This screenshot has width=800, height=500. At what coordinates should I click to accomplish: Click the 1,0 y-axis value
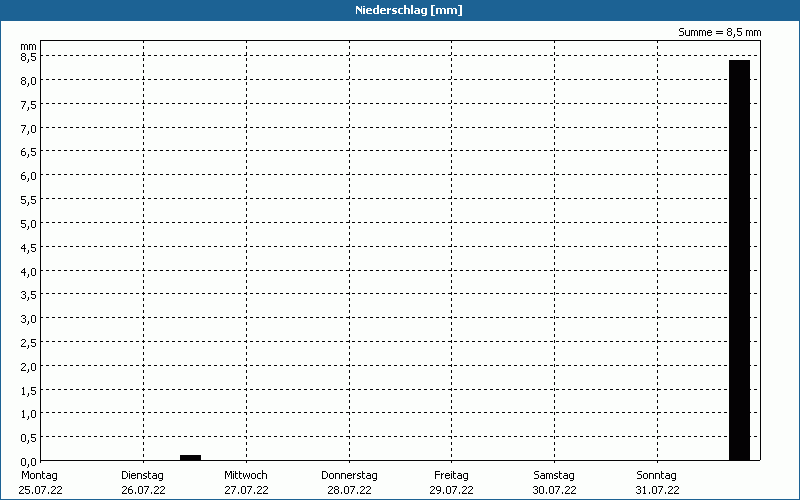tap(29, 414)
